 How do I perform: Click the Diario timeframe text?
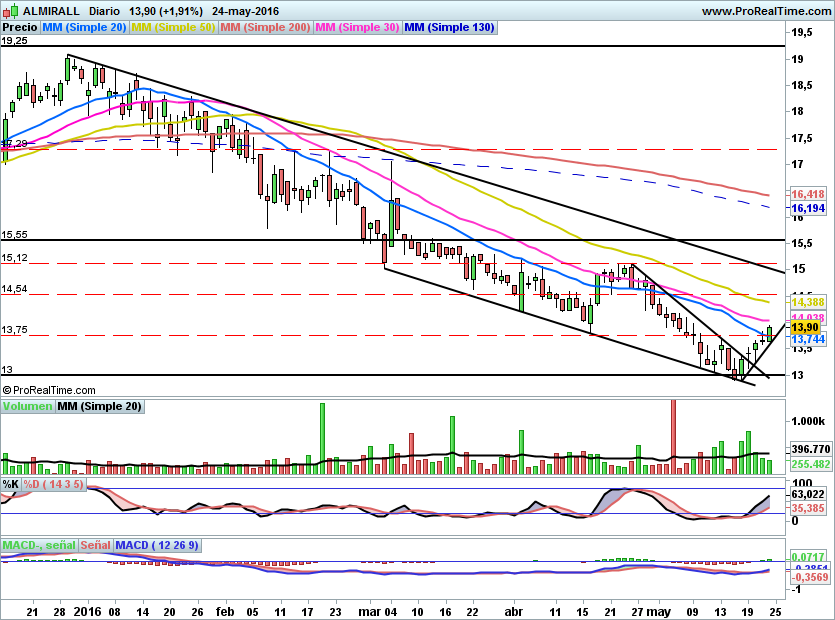pos(104,11)
